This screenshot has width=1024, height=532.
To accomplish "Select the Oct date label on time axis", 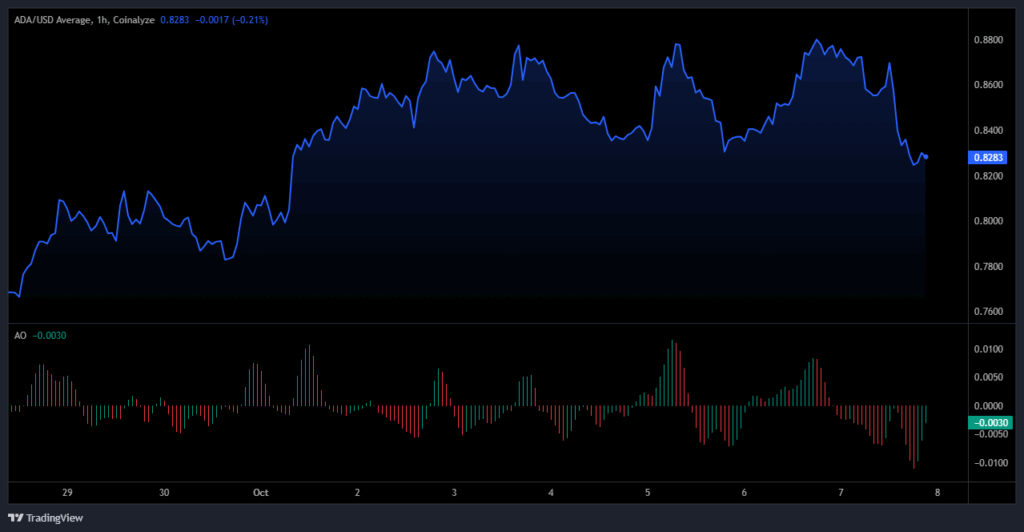I will coord(261,492).
